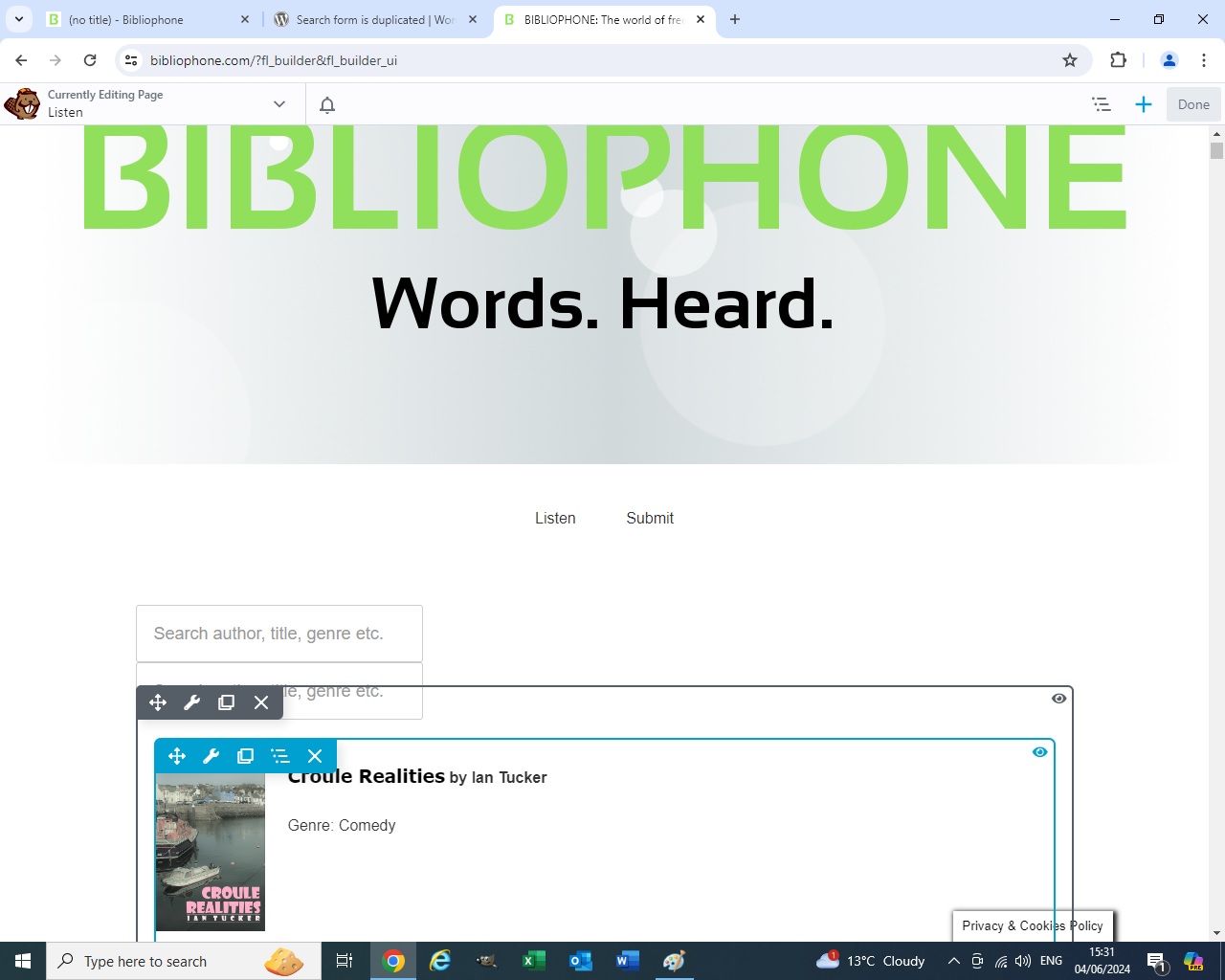Expand the Currently Editing Page dropdown chevron

(x=279, y=104)
